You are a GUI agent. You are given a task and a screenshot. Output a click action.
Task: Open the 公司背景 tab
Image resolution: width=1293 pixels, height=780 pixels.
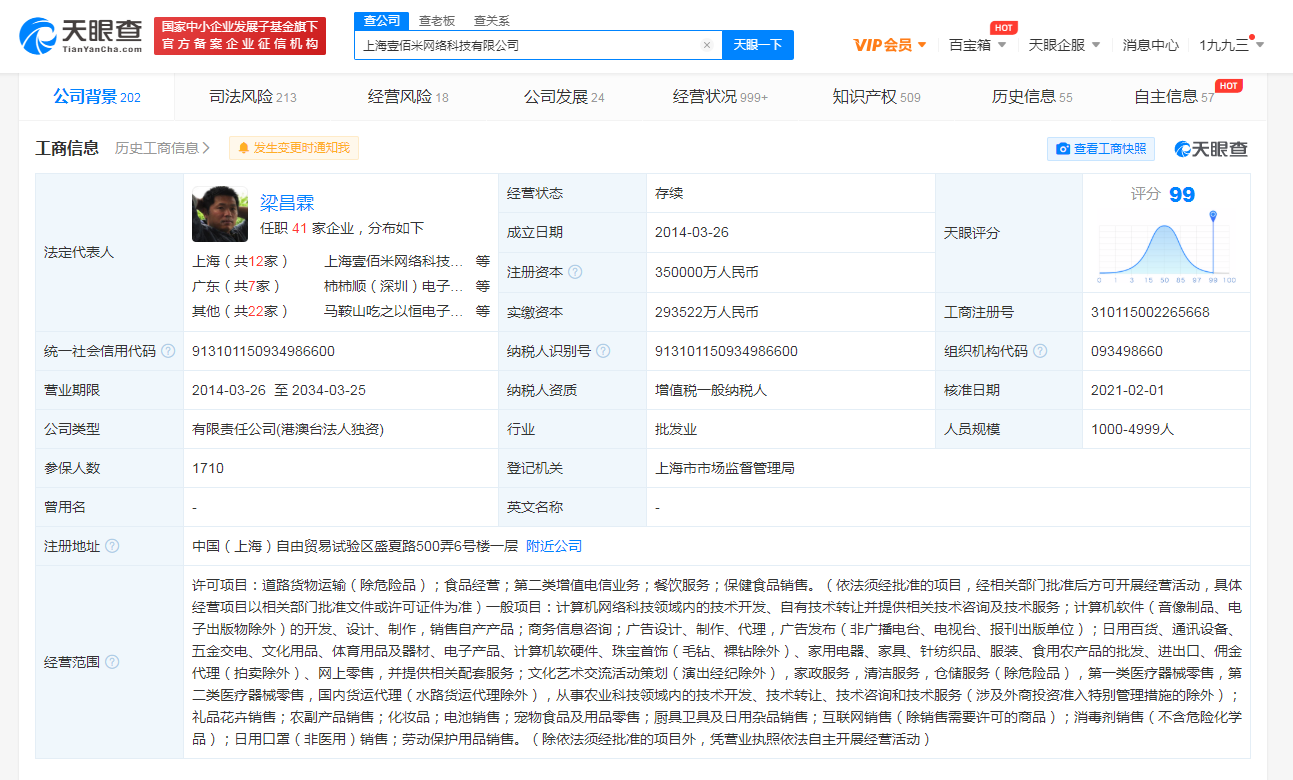tap(97, 97)
